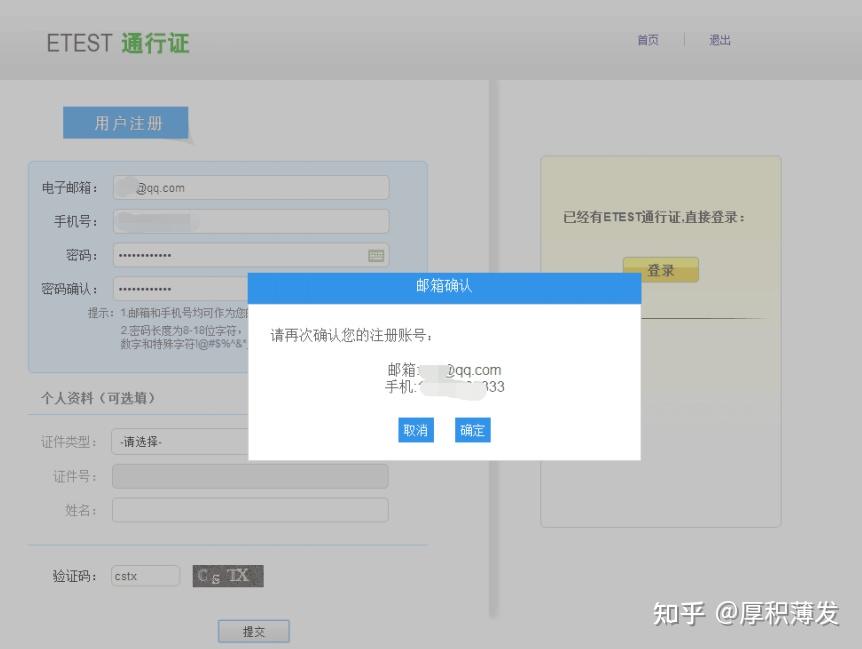Select the 用户注册 tab
862x649 pixels.
pyautogui.click(x=126, y=123)
